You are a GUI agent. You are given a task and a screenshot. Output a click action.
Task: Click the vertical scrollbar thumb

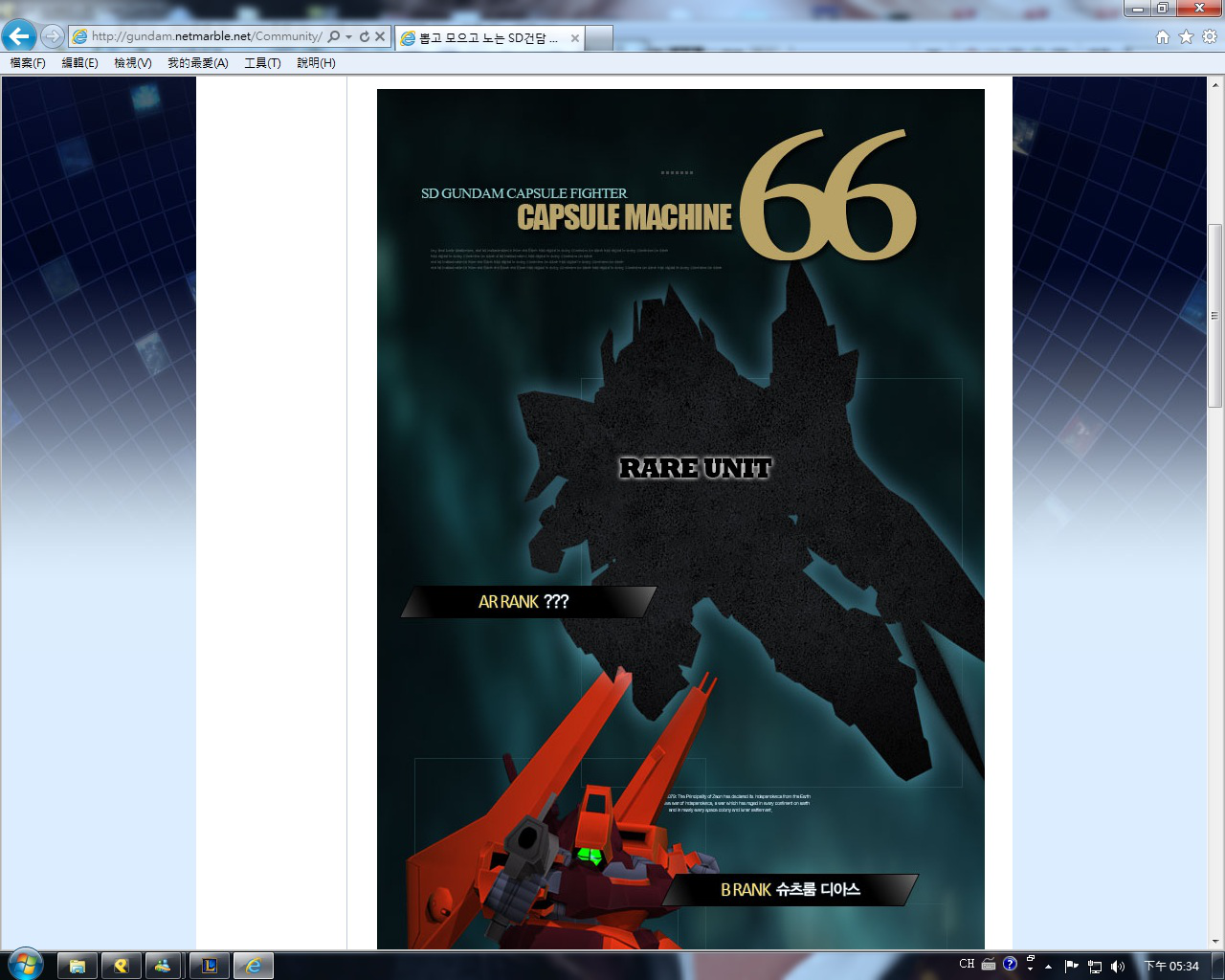pos(1214,316)
